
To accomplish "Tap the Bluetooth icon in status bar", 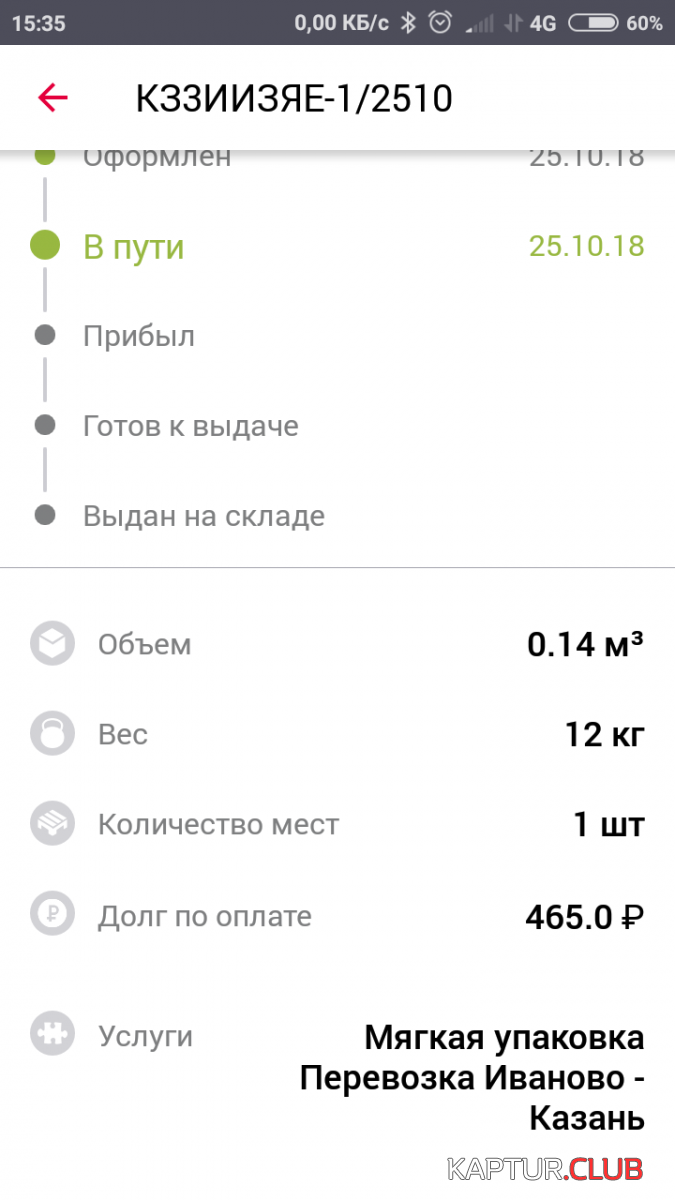I will (x=408, y=23).
